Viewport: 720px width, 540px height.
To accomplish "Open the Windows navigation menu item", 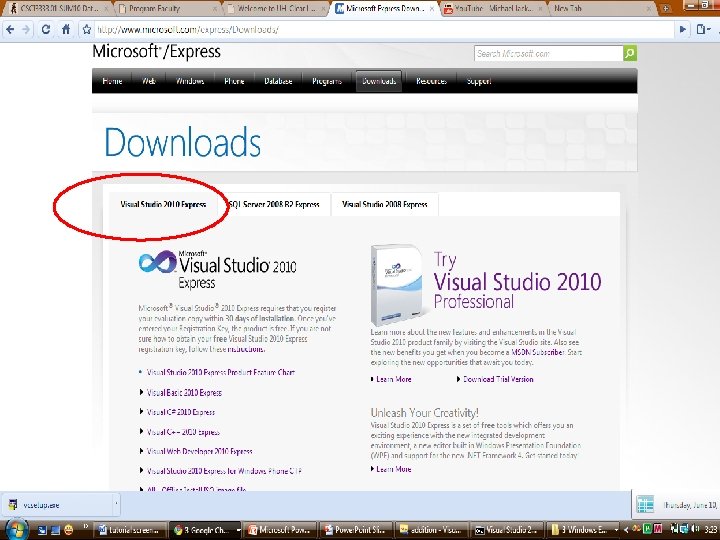I will 190,81.
